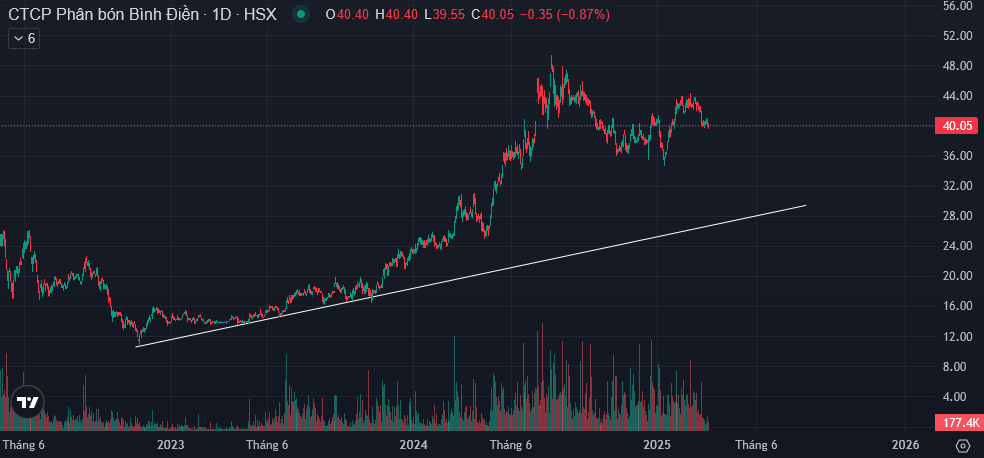Click the 2023 time axis label
Image resolution: width=984 pixels, height=458 pixels.
(170, 445)
